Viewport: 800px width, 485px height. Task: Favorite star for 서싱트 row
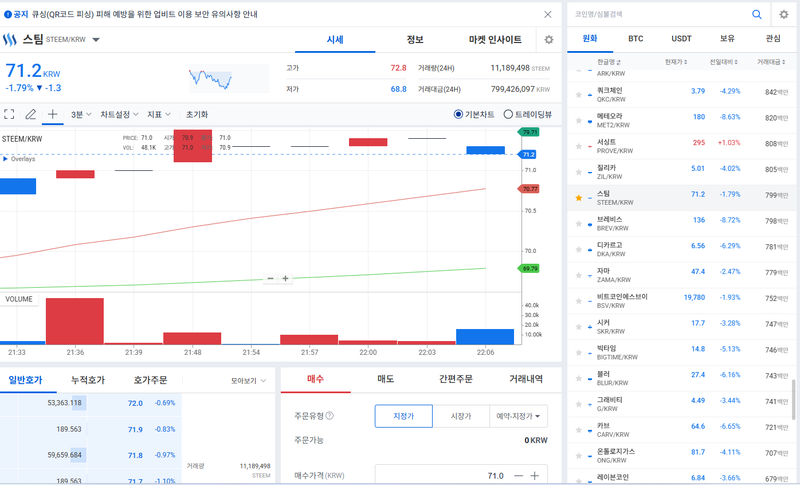[579, 146]
